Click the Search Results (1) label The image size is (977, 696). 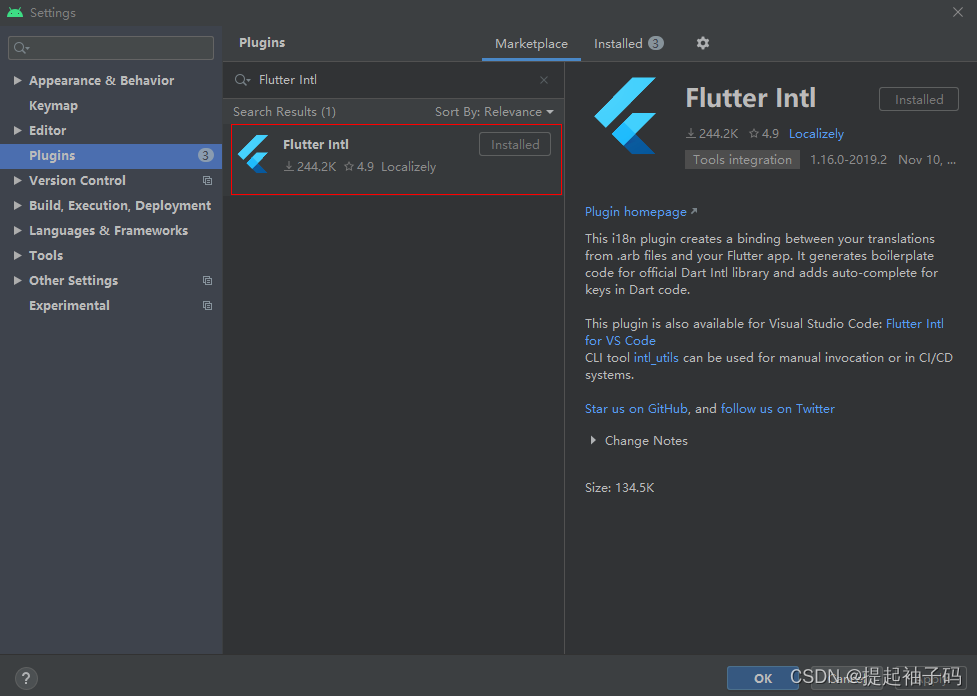tap(284, 112)
